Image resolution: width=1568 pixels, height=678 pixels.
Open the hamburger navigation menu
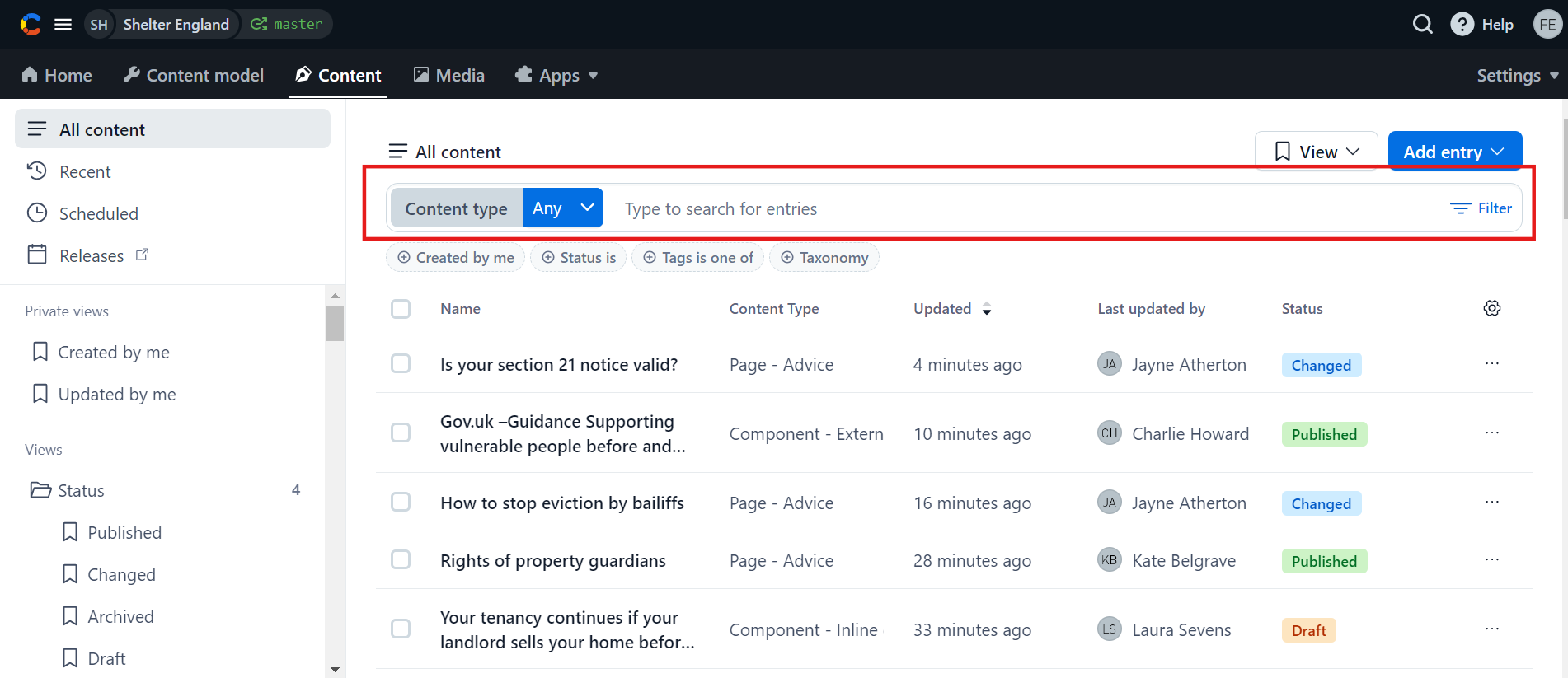point(63,25)
